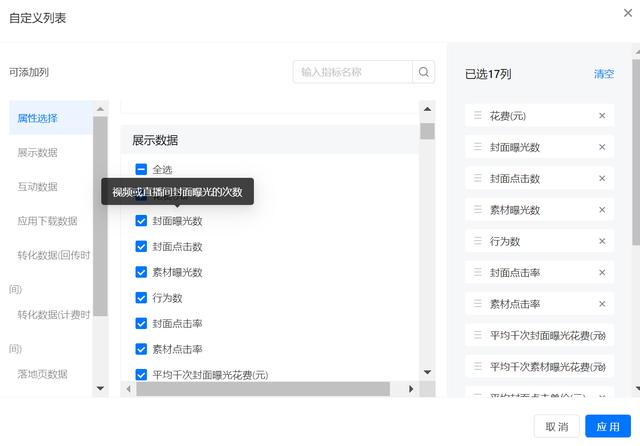Remove 封面曝光数 from selected columns list
The image size is (640, 446).
coord(602,147)
